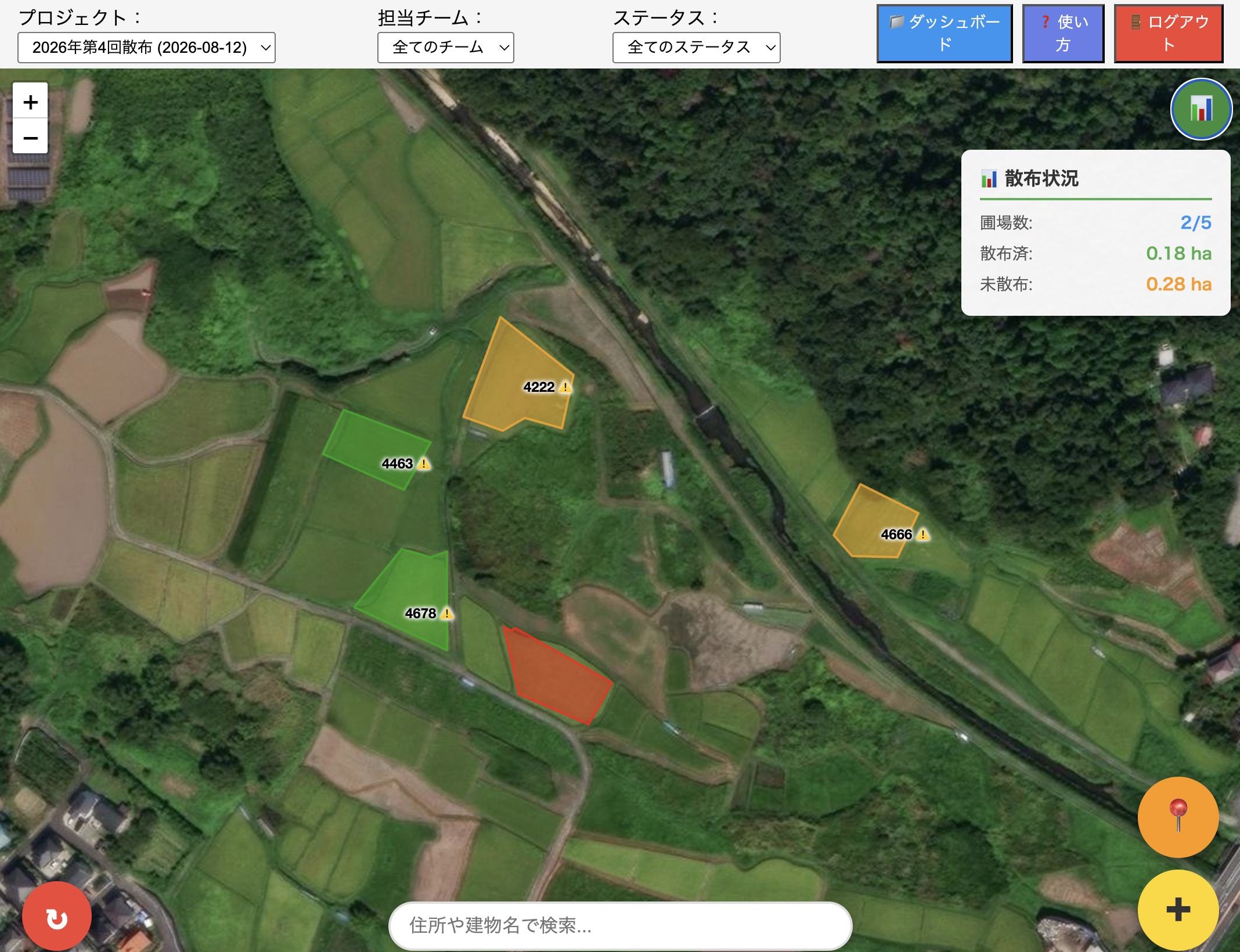This screenshot has height=952, width=1240.
Task: Click field number label 4678
Action: click(420, 614)
